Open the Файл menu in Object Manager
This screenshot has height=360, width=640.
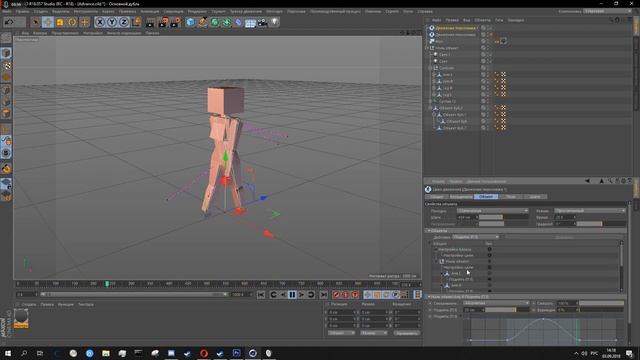click(436, 20)
